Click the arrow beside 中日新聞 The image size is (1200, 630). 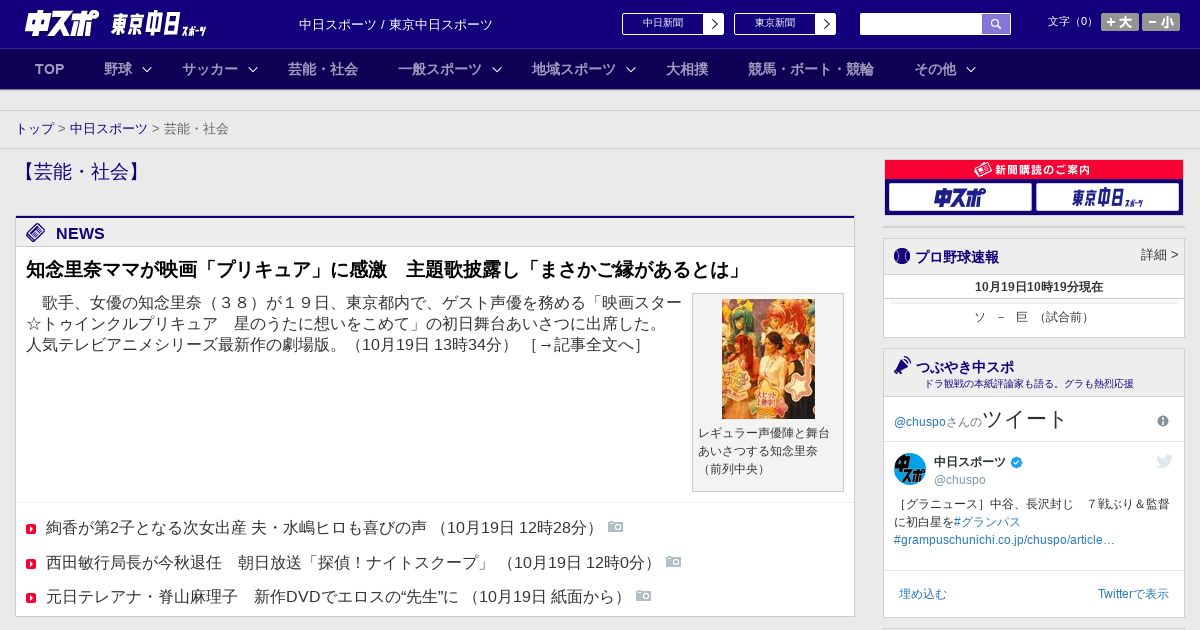click(714, 24)
